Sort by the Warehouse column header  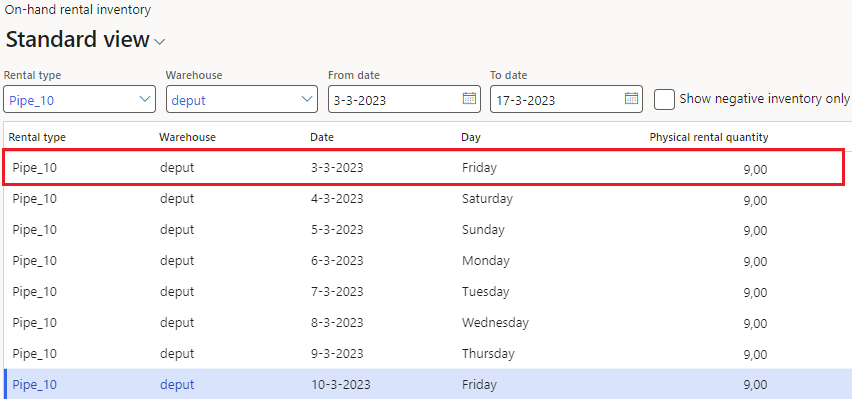pos(187,137)
